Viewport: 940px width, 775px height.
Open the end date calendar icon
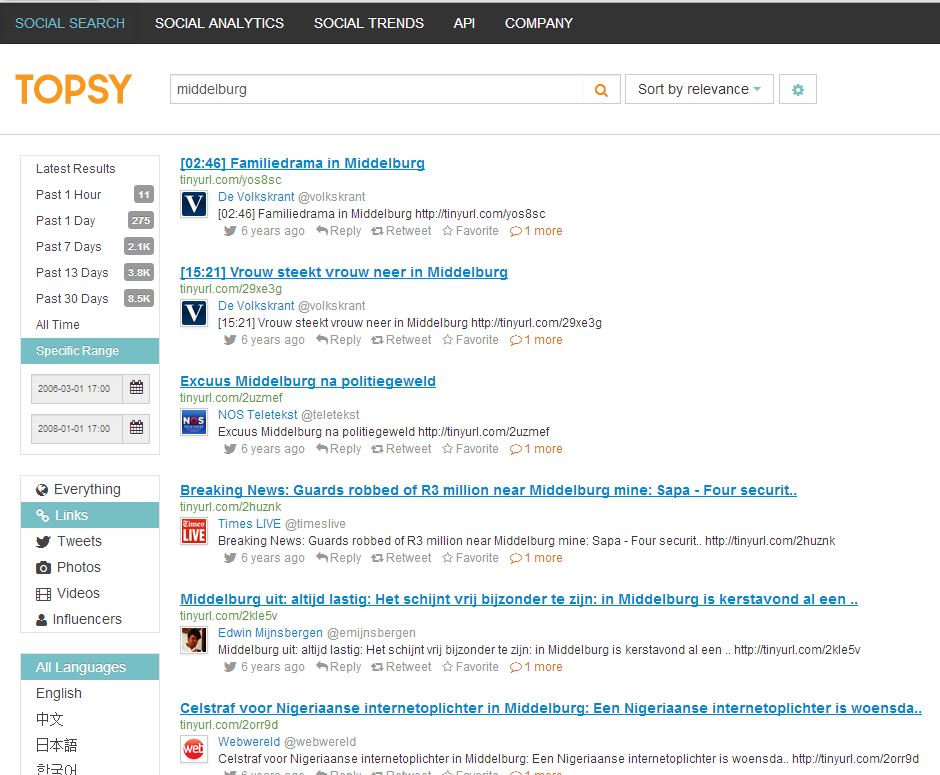tap(136, 427)
